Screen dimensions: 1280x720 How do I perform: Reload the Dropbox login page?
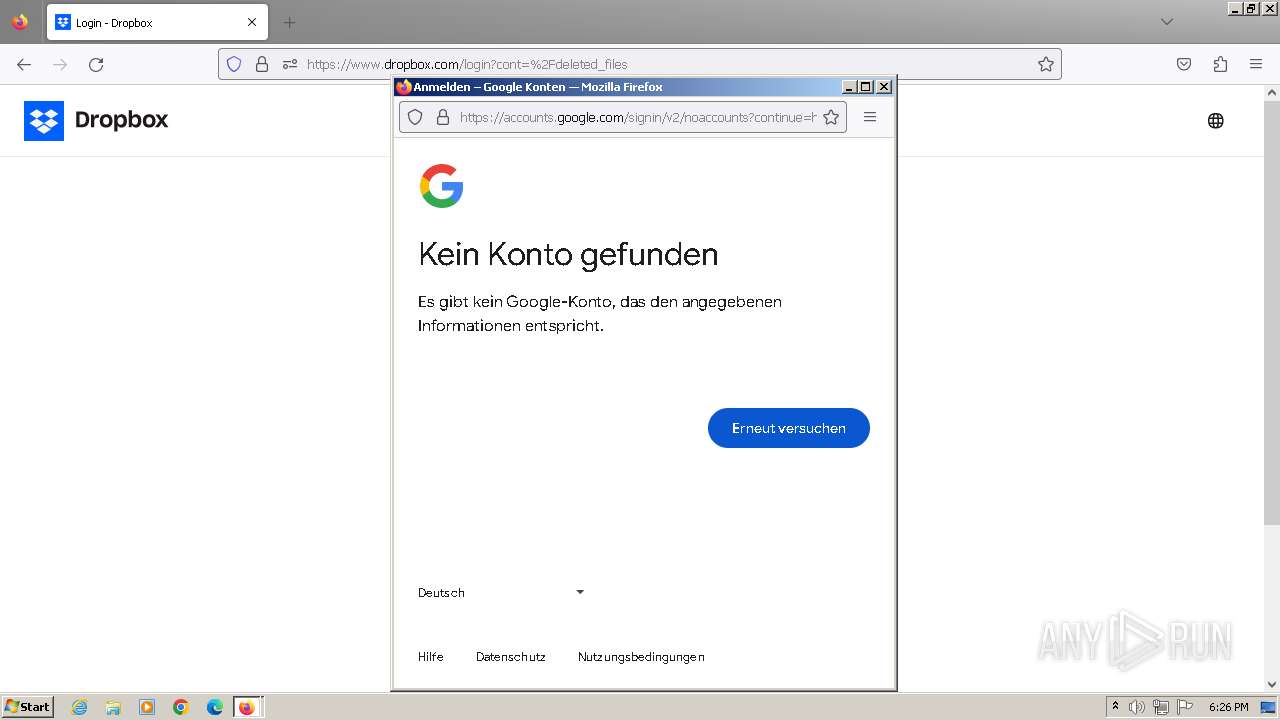[96, 64]
